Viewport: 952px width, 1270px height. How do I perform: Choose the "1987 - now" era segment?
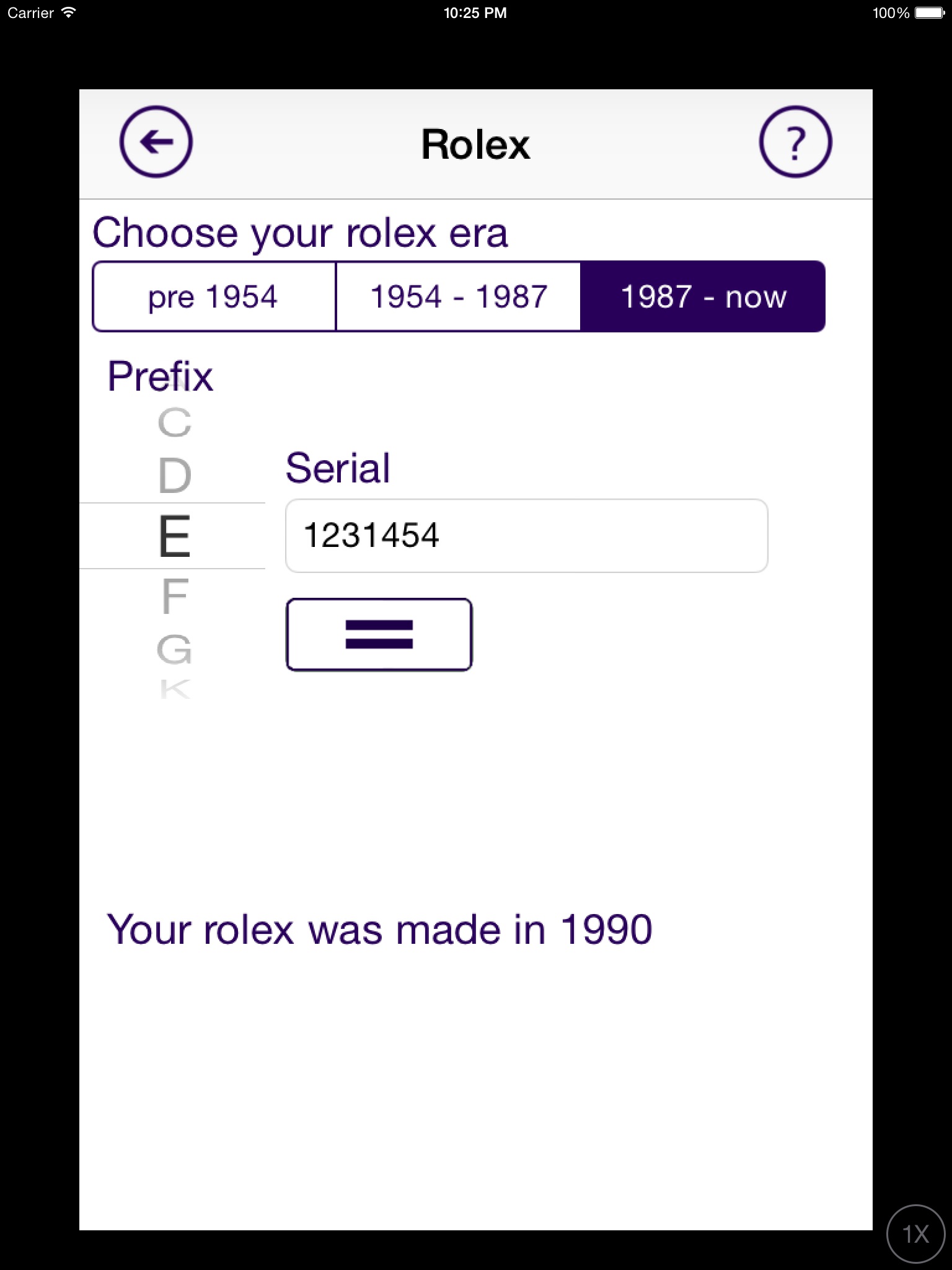(x=703, y=296)
